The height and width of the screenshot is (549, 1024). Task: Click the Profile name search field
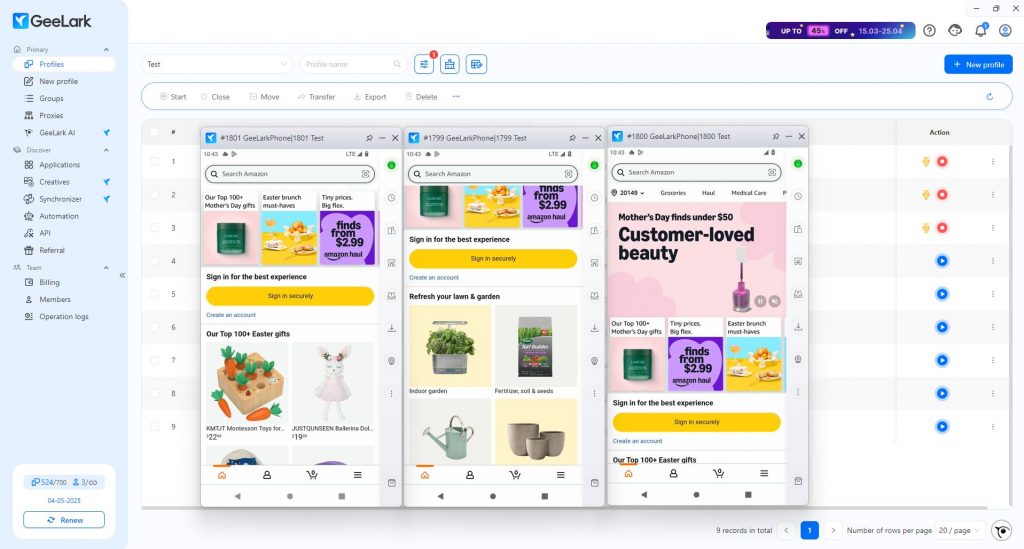click(353, 64)
